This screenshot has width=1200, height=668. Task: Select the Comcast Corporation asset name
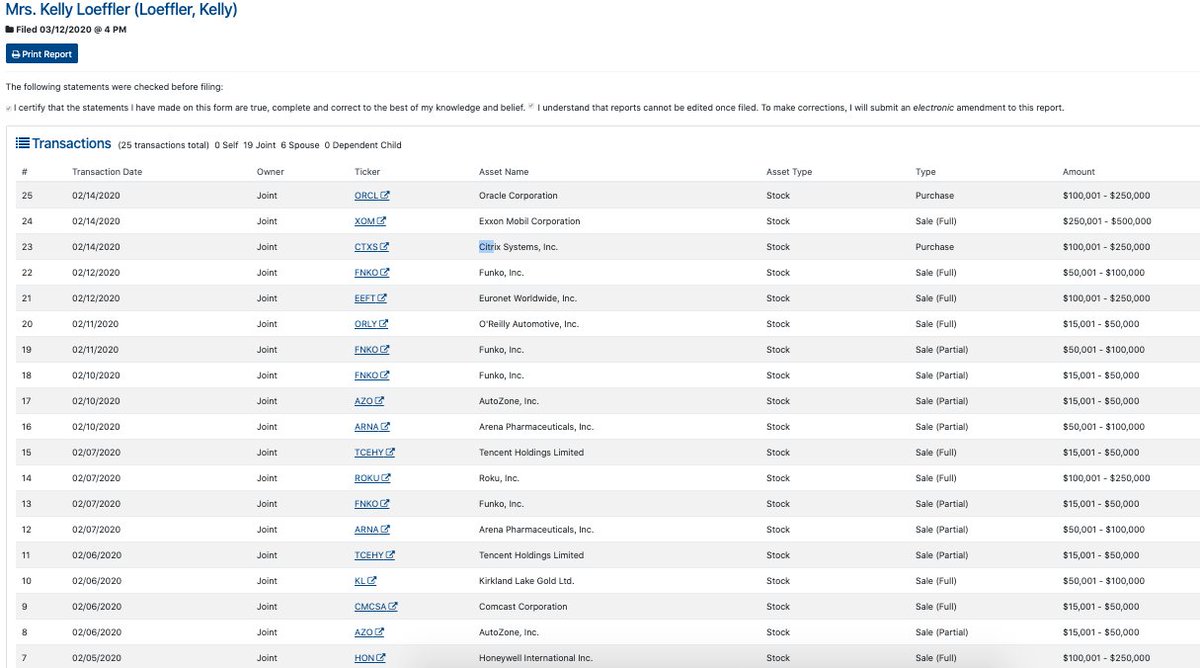(x=523, y=607)
